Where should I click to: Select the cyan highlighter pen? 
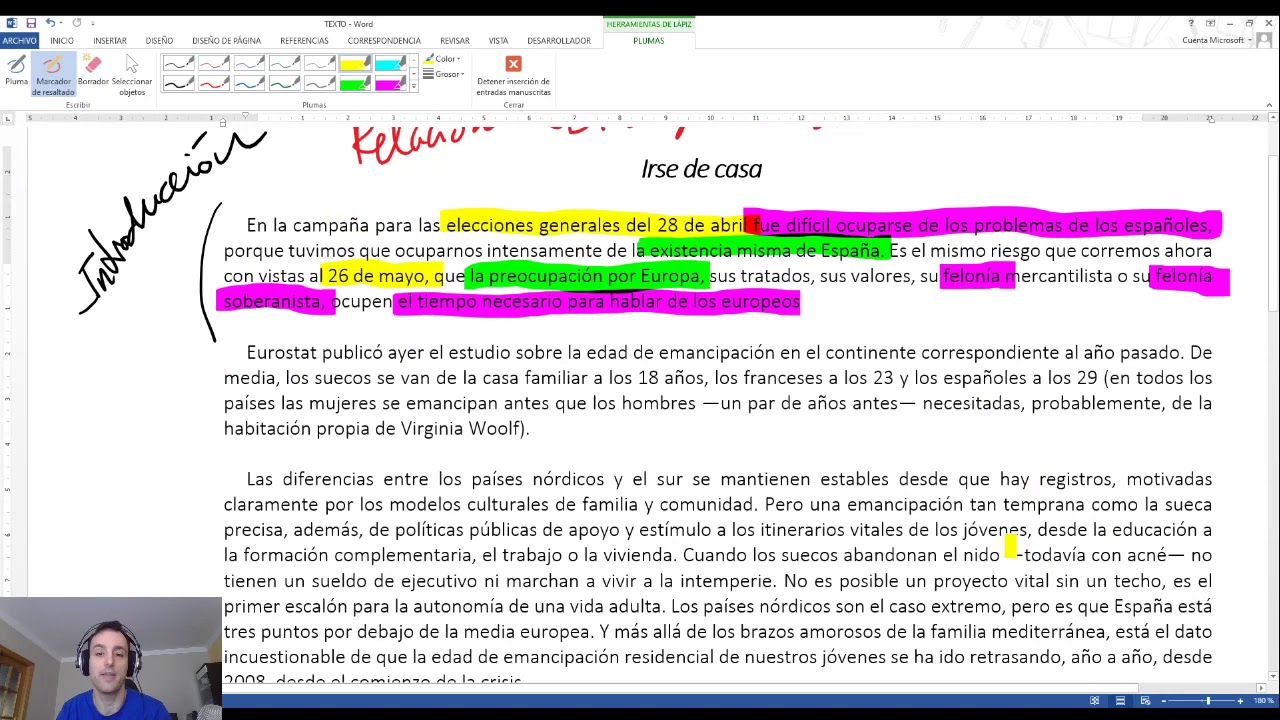[389, 65]
